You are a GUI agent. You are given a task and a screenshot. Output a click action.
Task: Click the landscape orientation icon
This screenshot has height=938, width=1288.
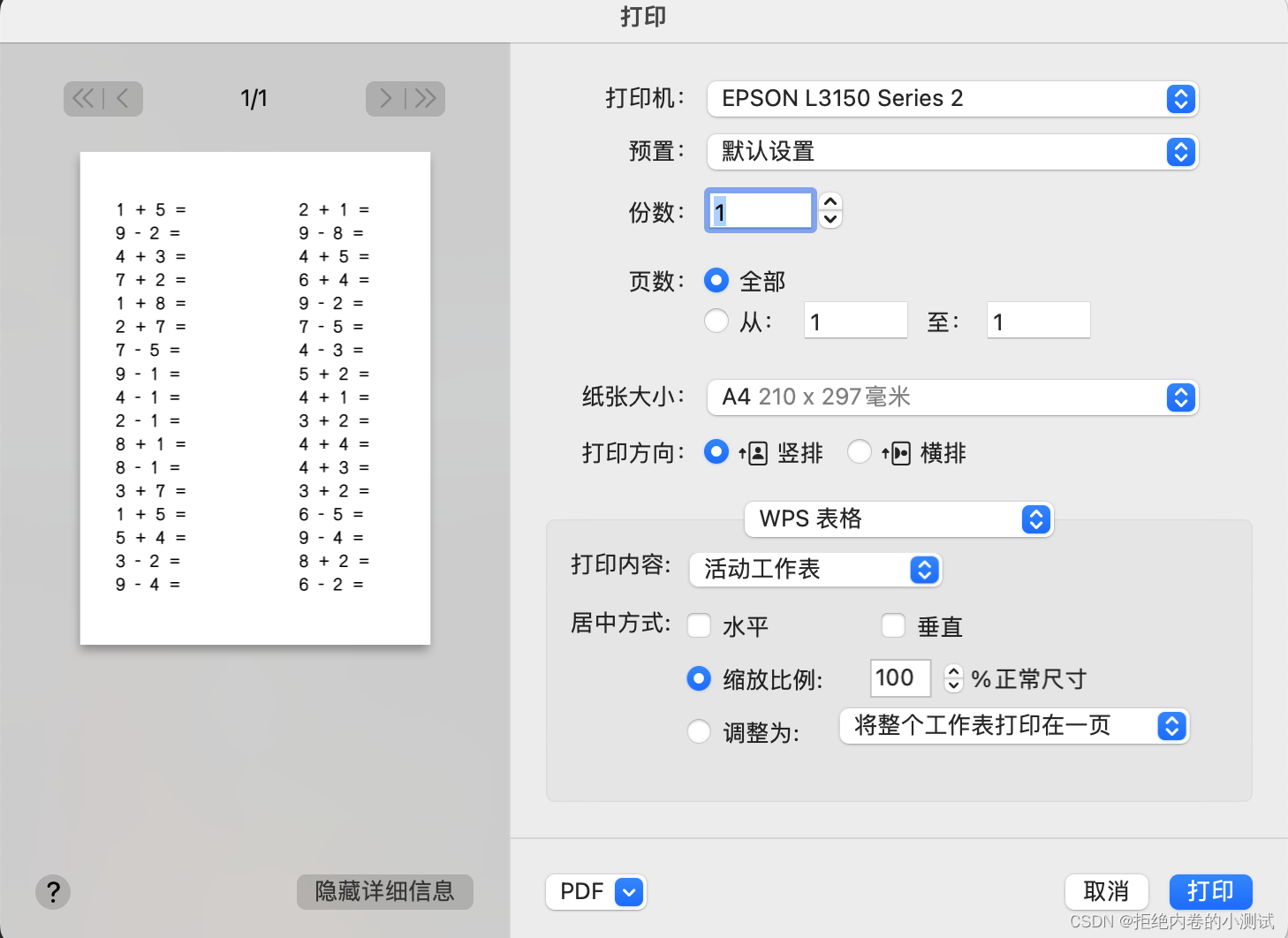[896, 453]
